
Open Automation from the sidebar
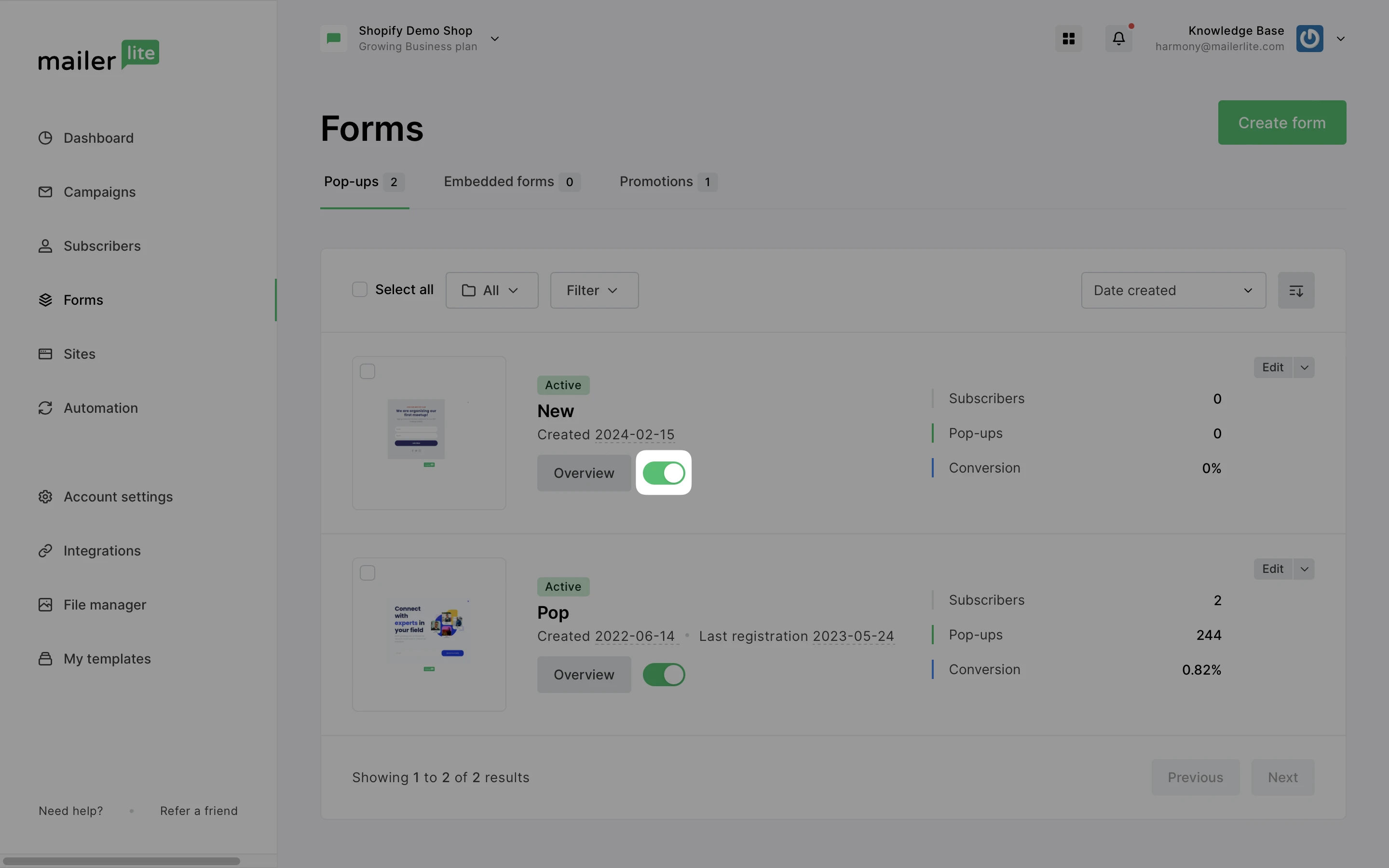click(100, 408)
